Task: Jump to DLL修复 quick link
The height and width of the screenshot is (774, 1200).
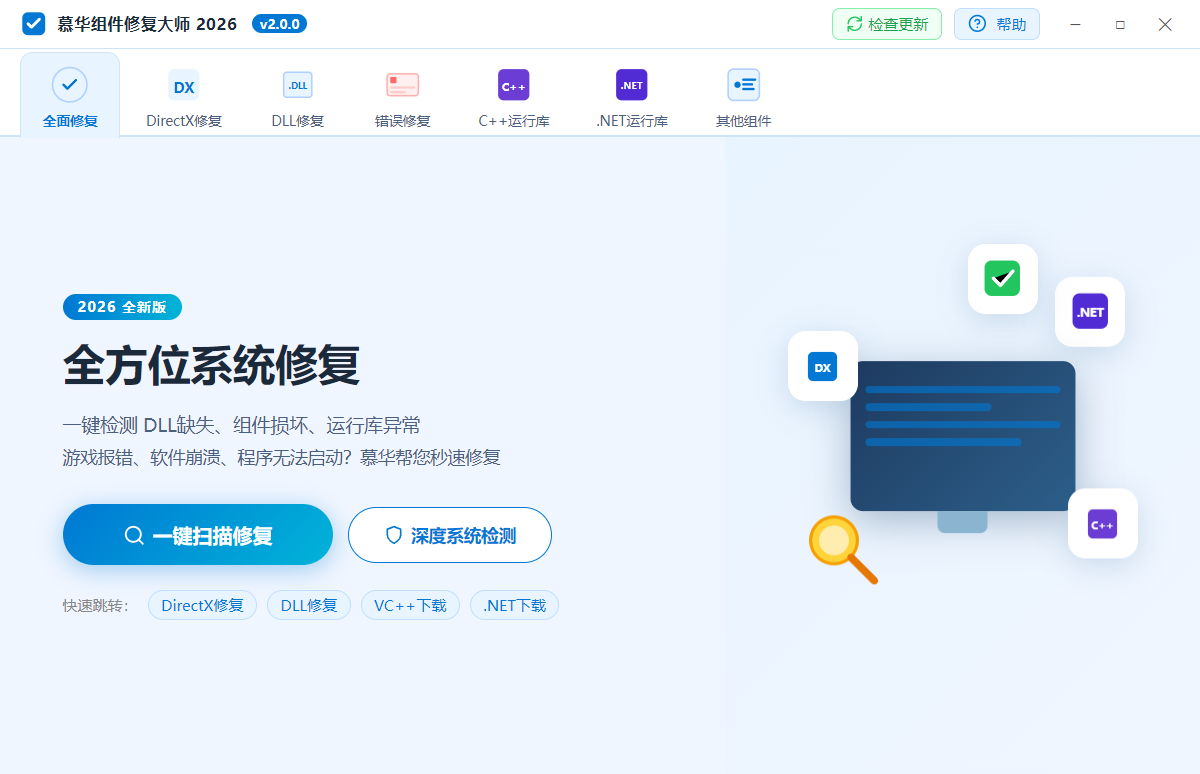Action: coord(309,605)
